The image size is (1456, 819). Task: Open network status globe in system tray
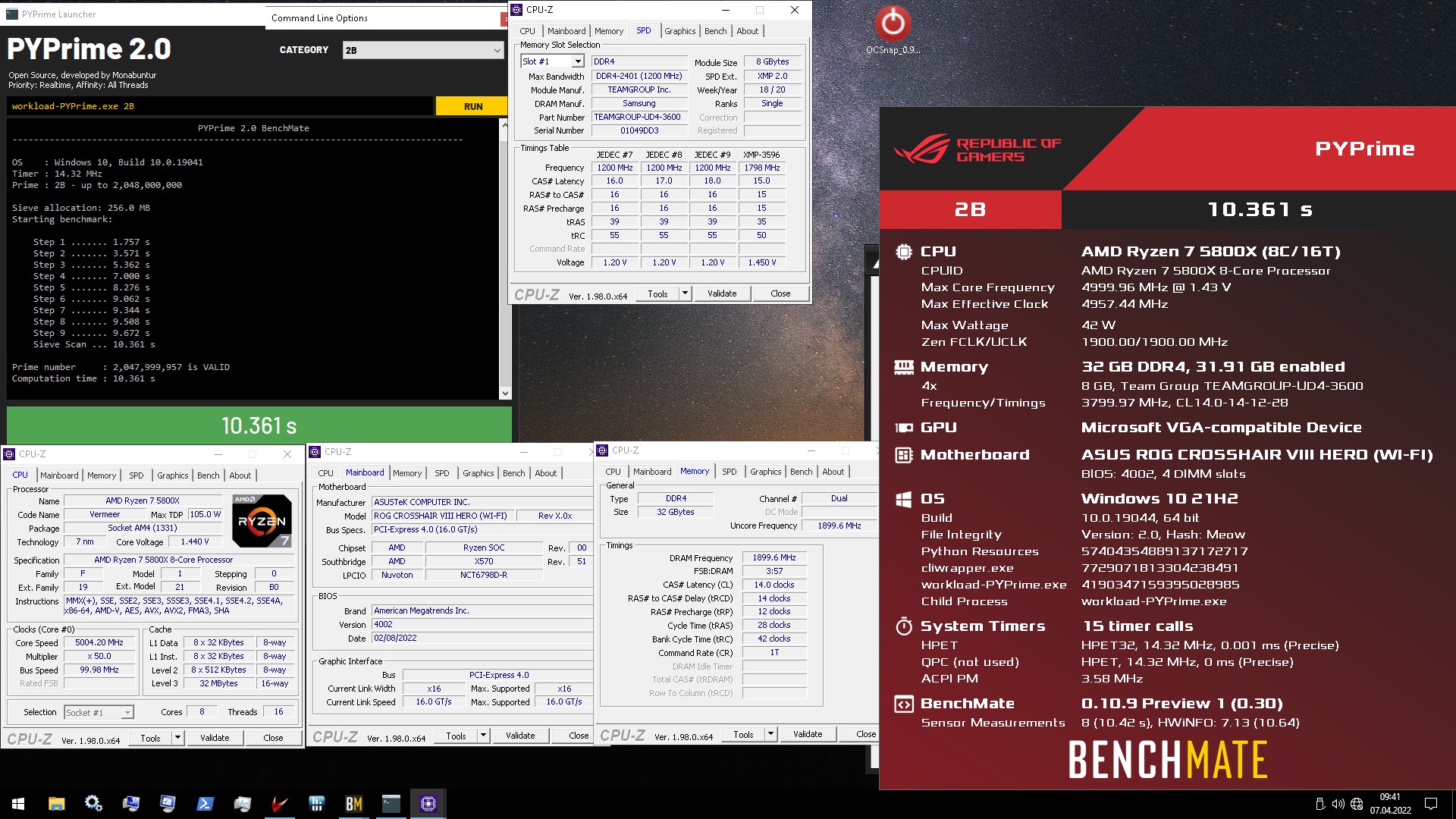(x=1357, y=804)
